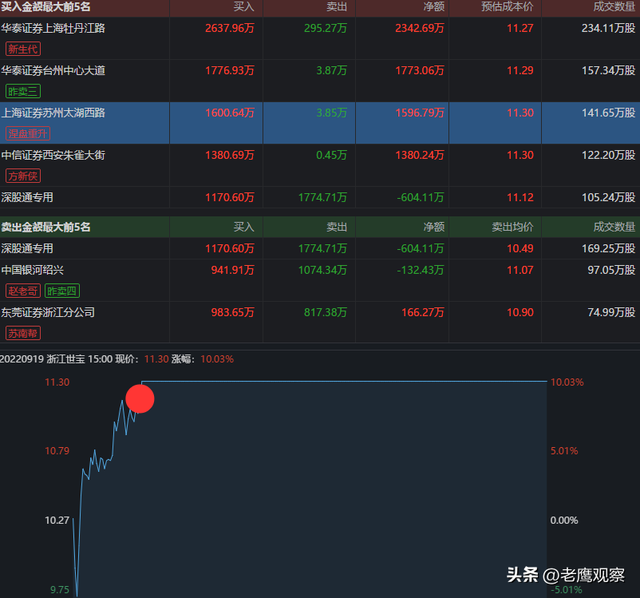Select the 东莞证券浙江分公司 row name
The width and height of the screenshot is (640, 598).
48,312
